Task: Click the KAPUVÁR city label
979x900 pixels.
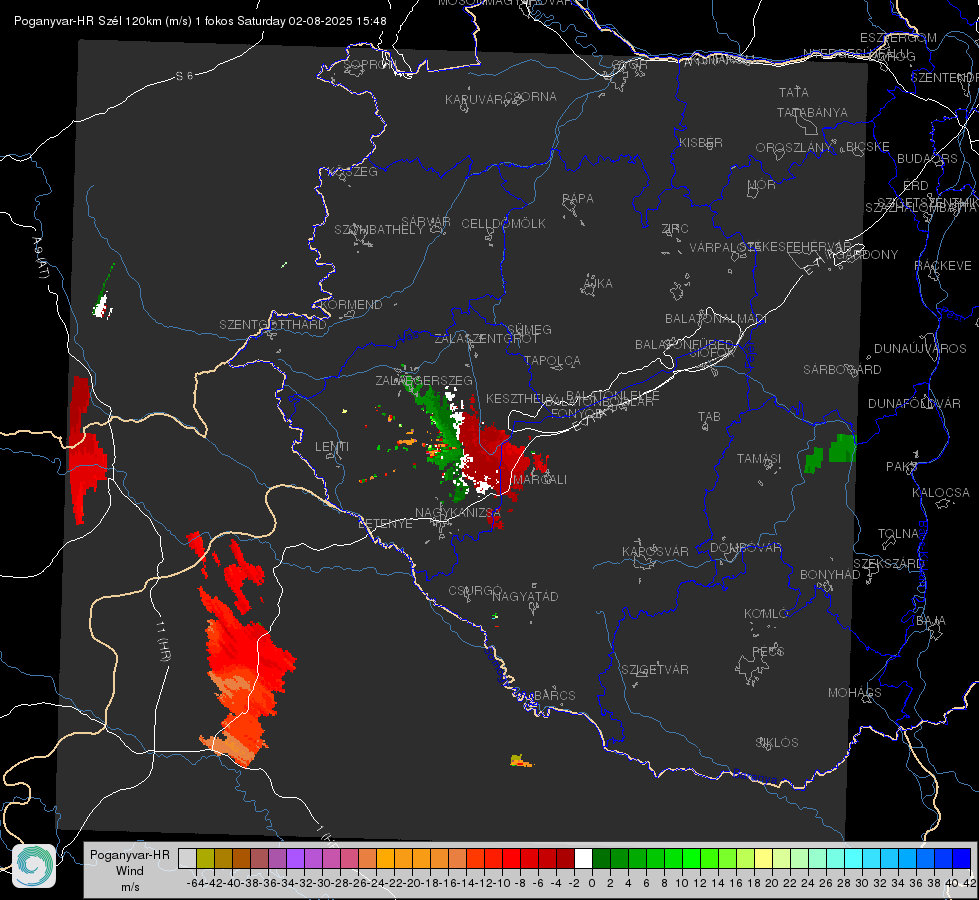Action: (x=474, y=100)
